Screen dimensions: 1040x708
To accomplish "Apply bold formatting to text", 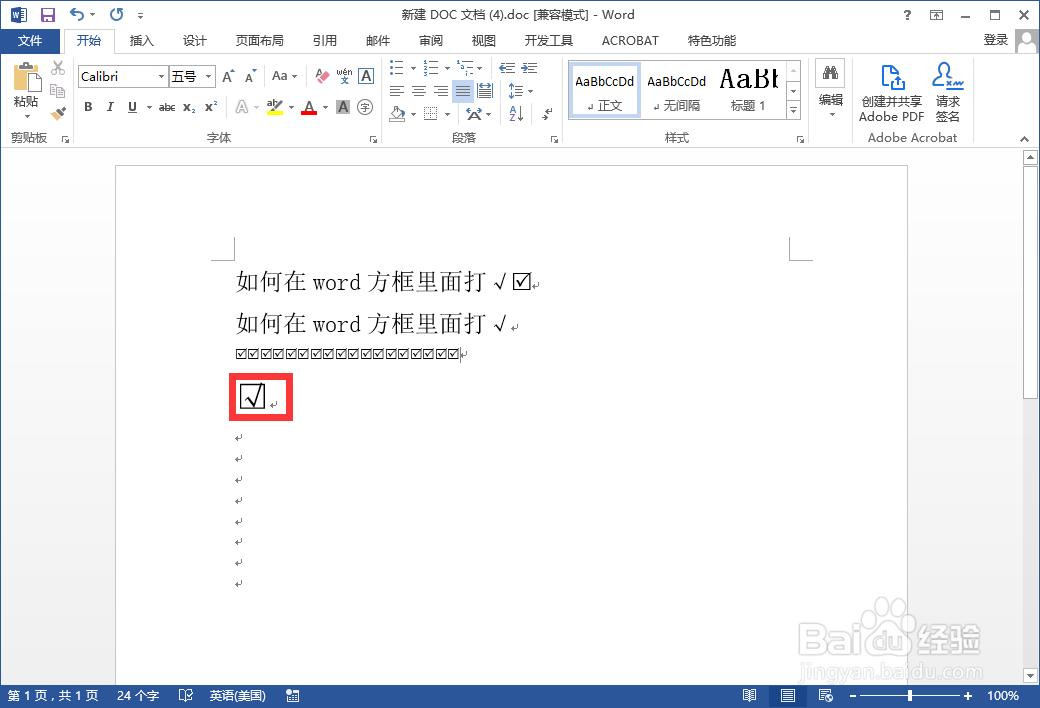I will tap(88, 107).
